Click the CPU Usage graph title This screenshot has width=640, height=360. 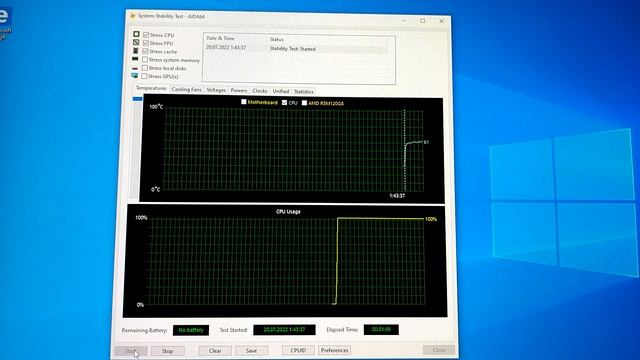point(288,211)
